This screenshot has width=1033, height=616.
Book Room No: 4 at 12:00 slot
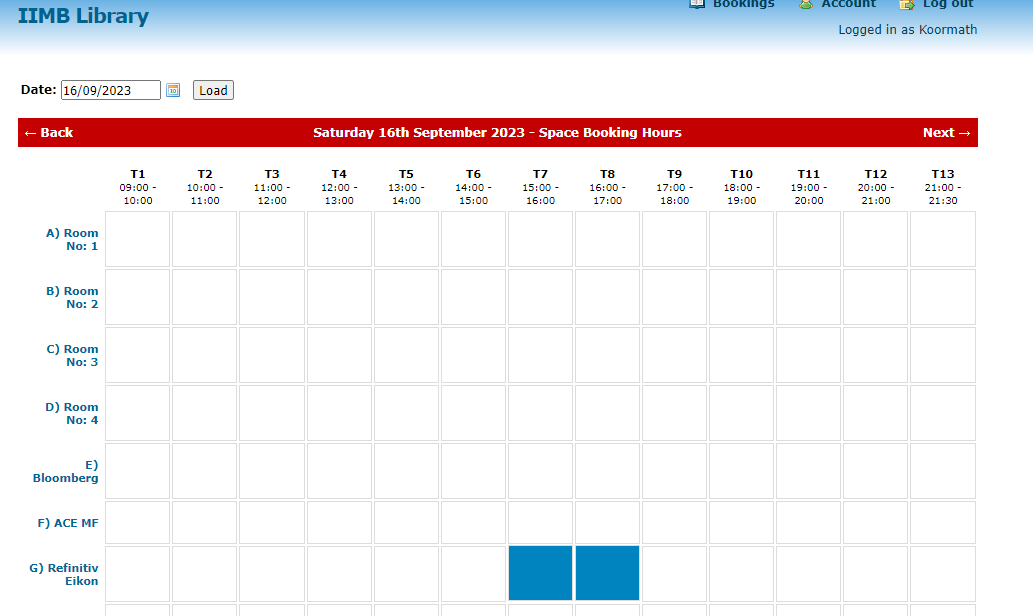[x=339, y=413]
